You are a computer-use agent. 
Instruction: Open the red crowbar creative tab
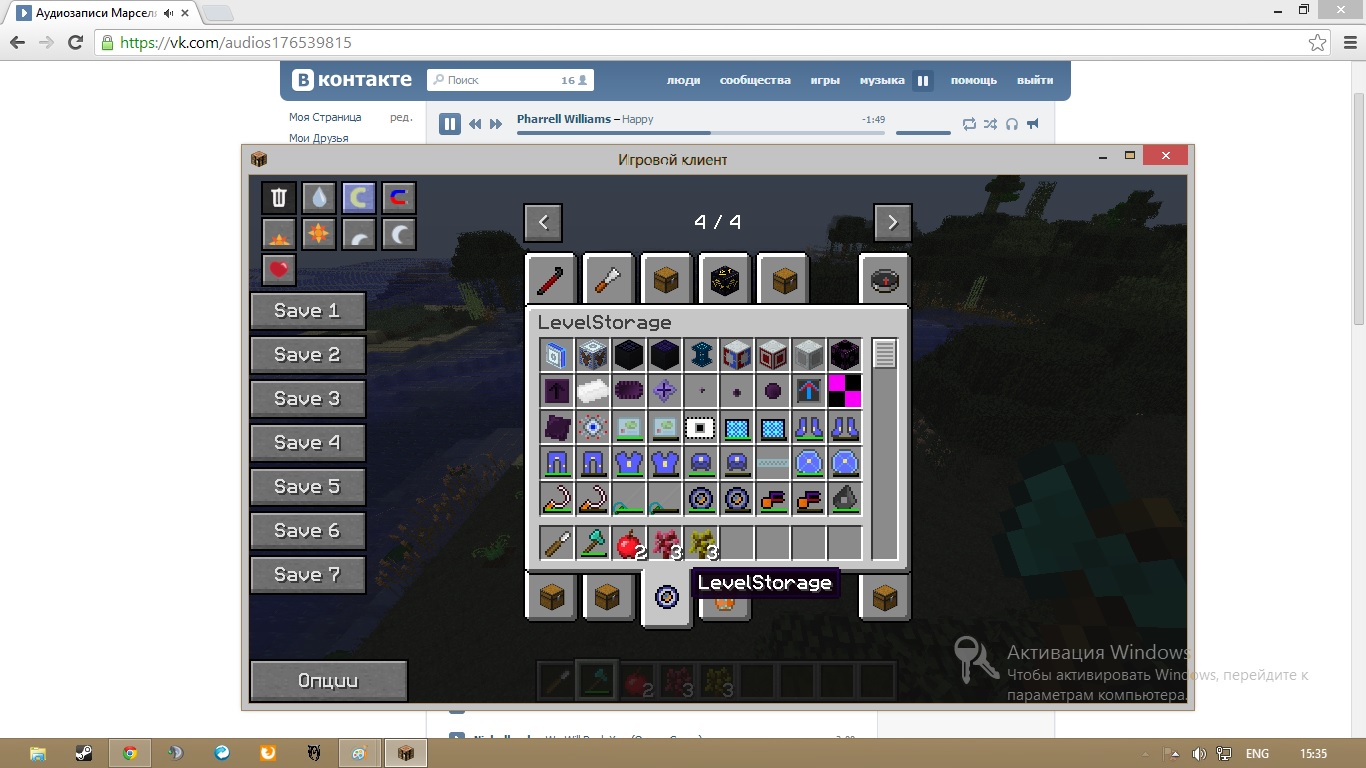point(551,279)
